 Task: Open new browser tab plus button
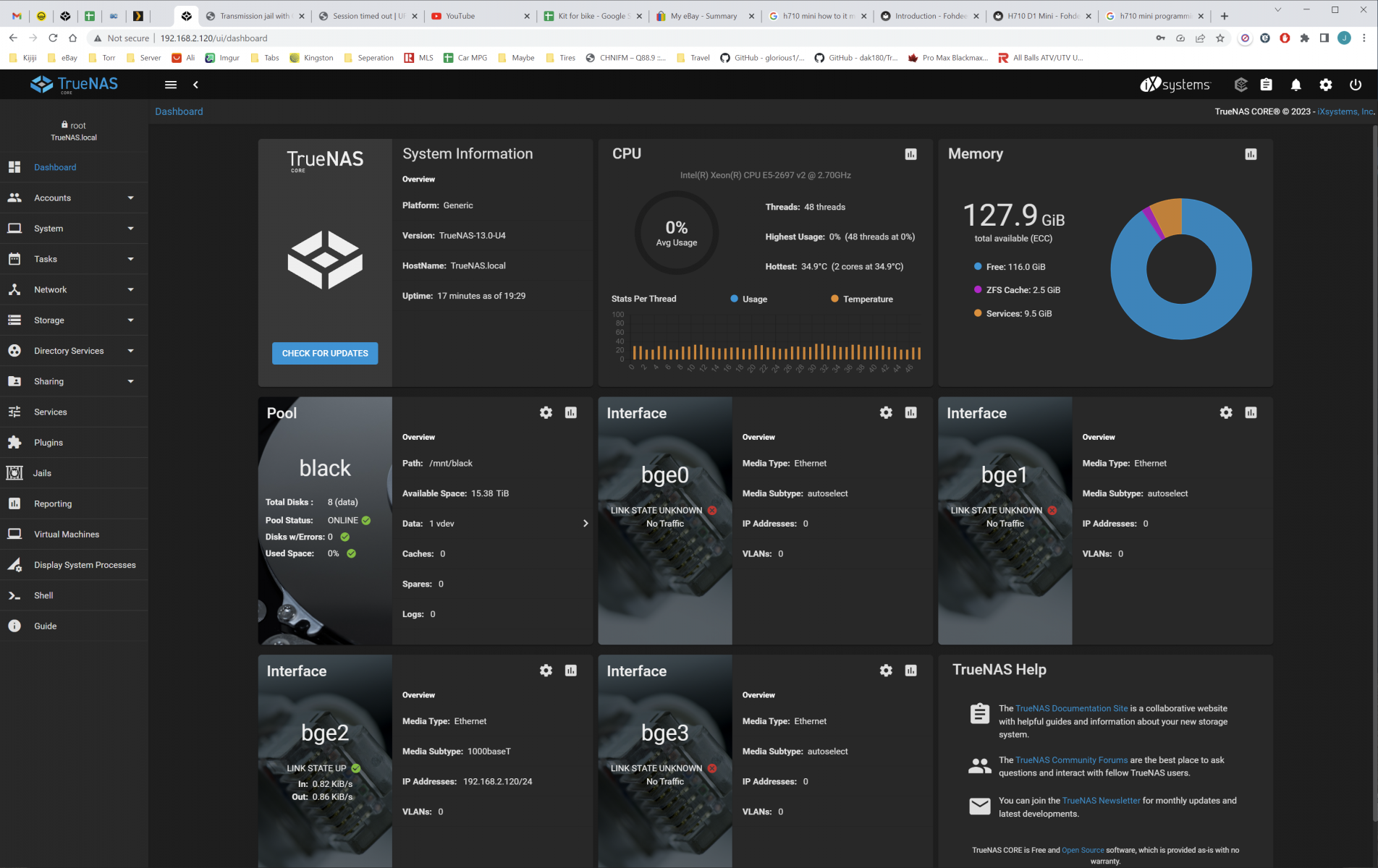point(1225,16)
